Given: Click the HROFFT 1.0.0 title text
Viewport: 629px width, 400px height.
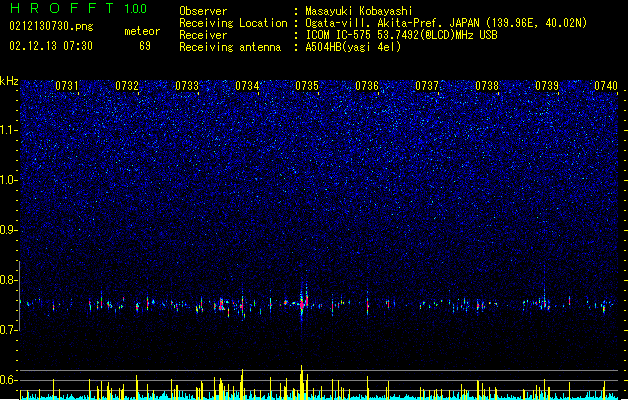Looking at the screenshot, I should tap(79, 8).
